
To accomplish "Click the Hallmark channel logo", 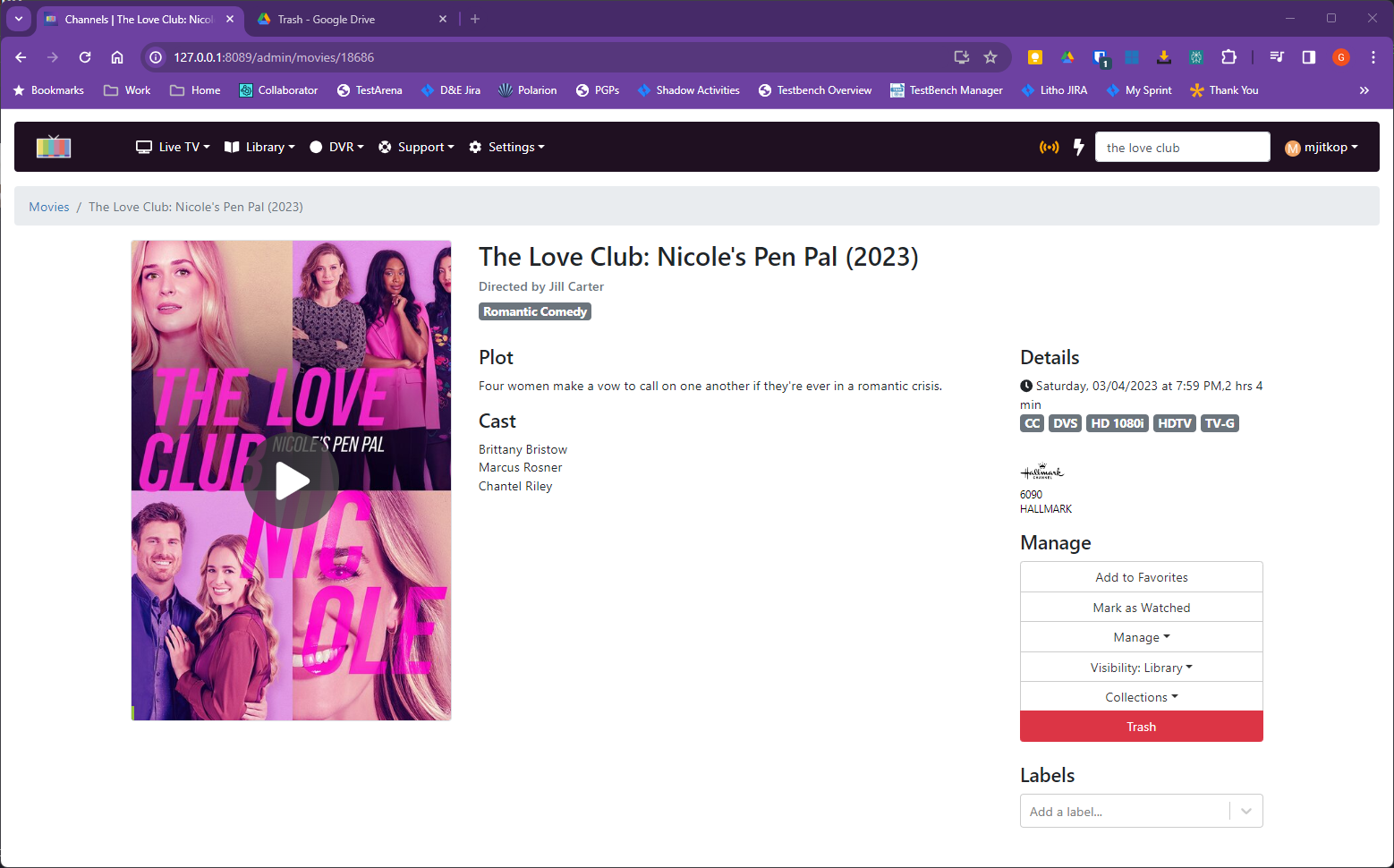I will 1041,472.
